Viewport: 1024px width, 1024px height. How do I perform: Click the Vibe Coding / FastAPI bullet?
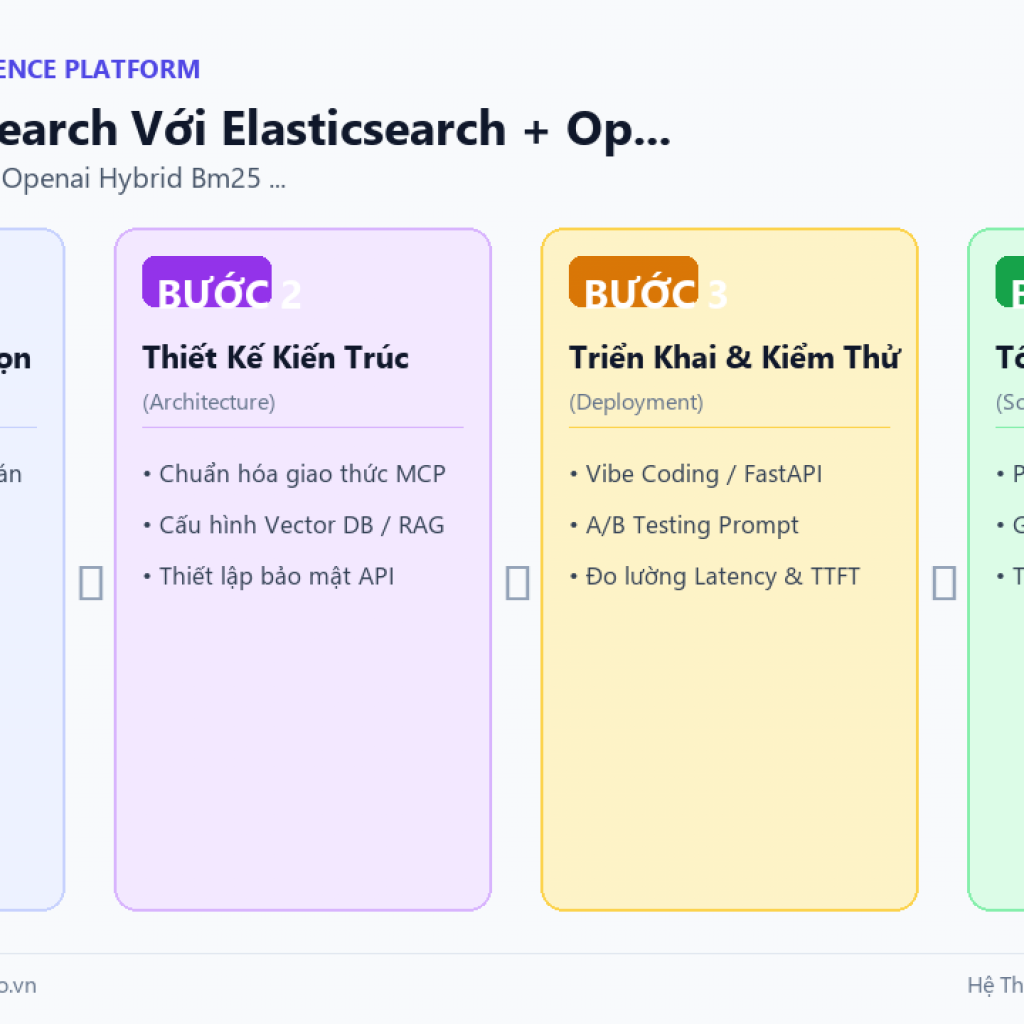pyautogui.click(x=696, y=474)
